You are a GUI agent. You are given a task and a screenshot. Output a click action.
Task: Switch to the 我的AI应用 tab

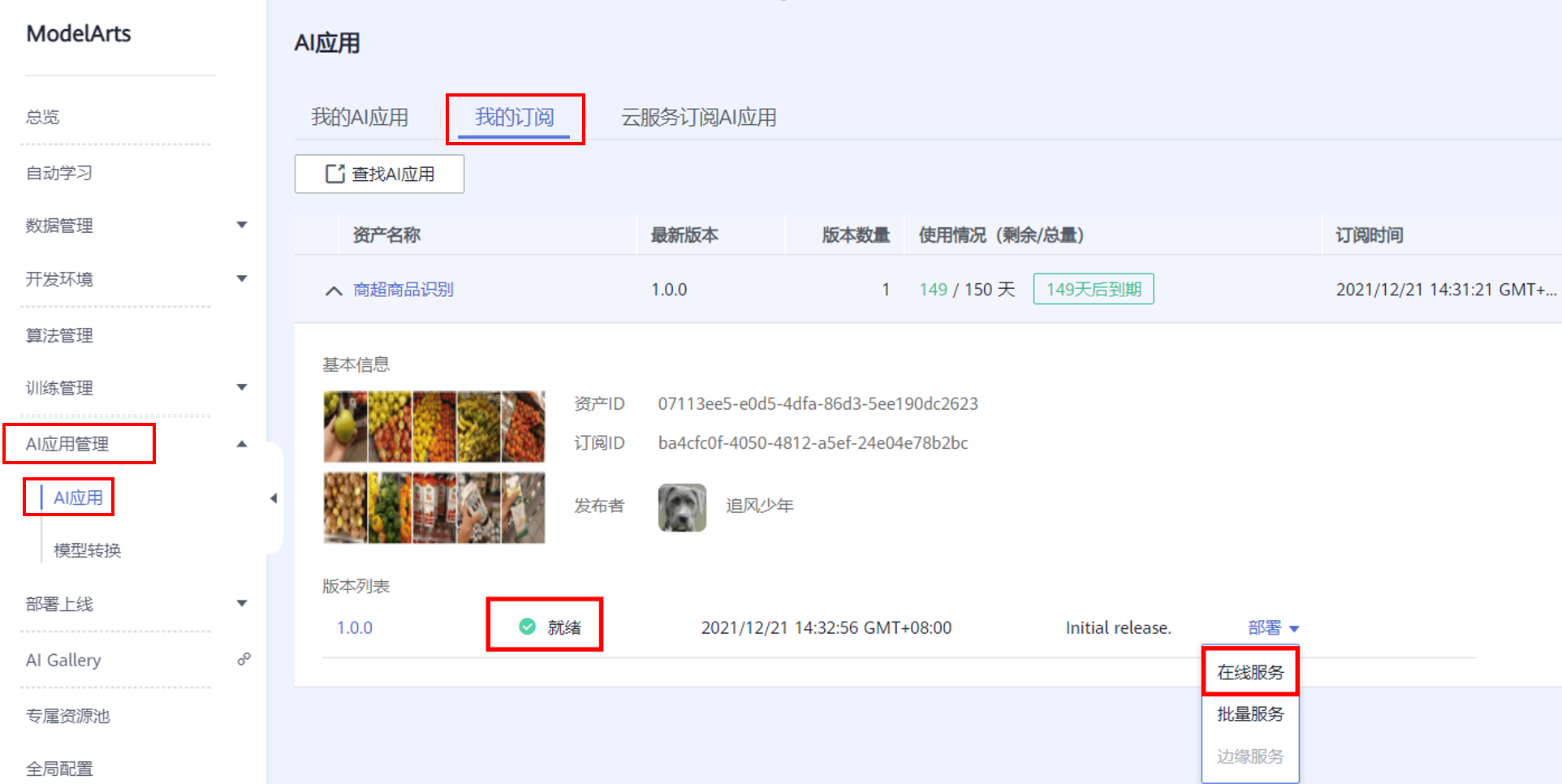point(360,117)
